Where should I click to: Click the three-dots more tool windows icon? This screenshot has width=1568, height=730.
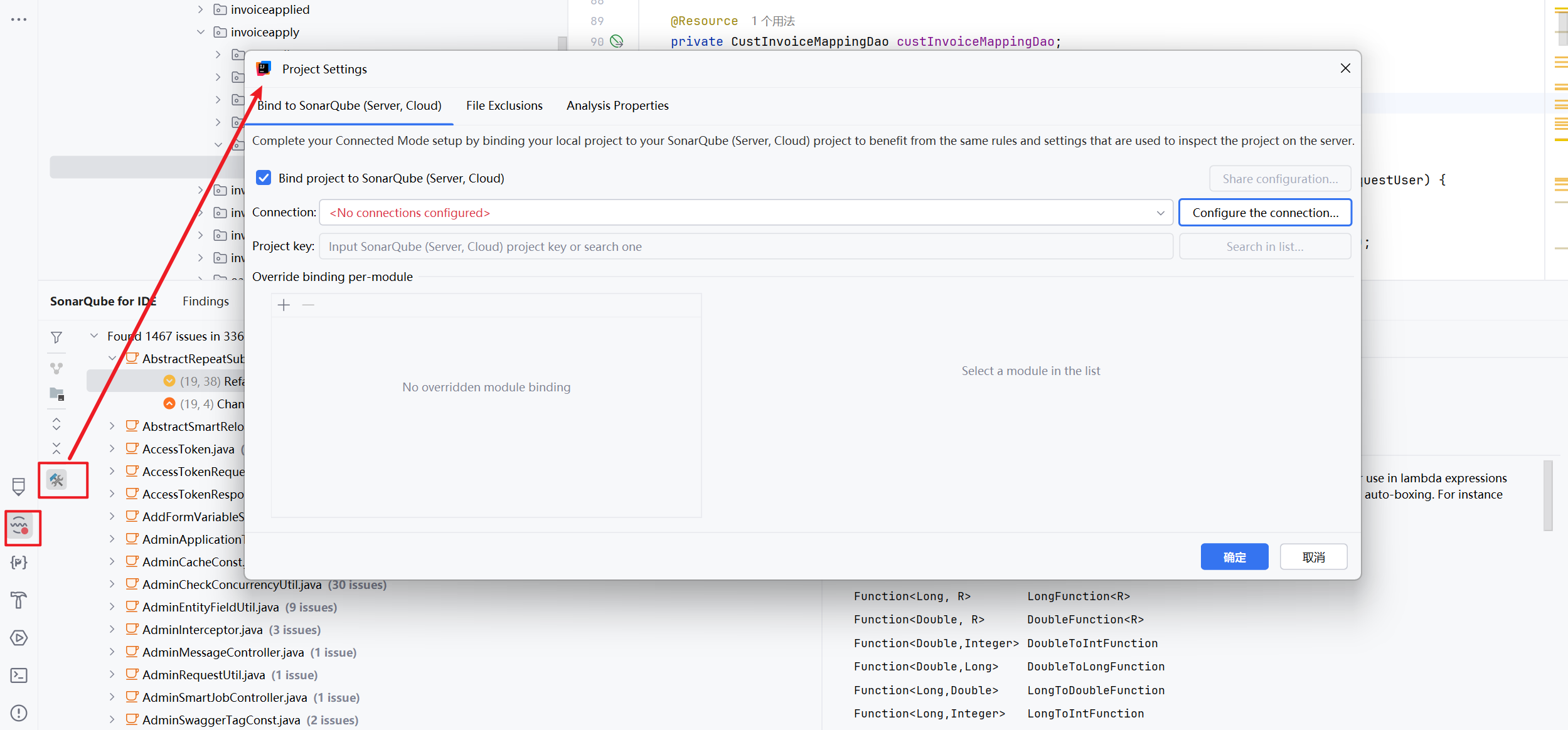pyautogui.click(x=19, y=19)
